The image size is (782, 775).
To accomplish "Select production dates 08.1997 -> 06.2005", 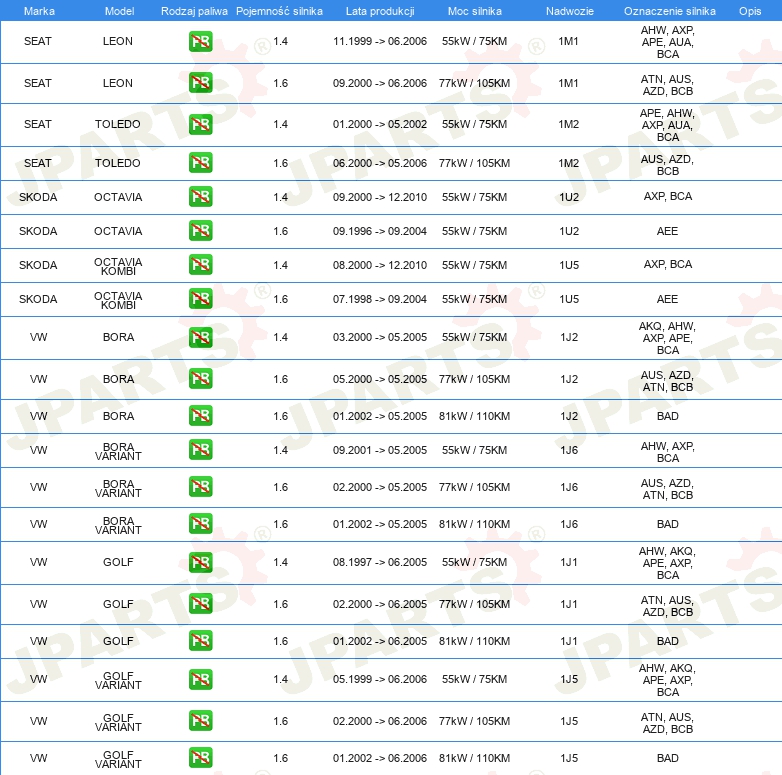I will 380,562.
